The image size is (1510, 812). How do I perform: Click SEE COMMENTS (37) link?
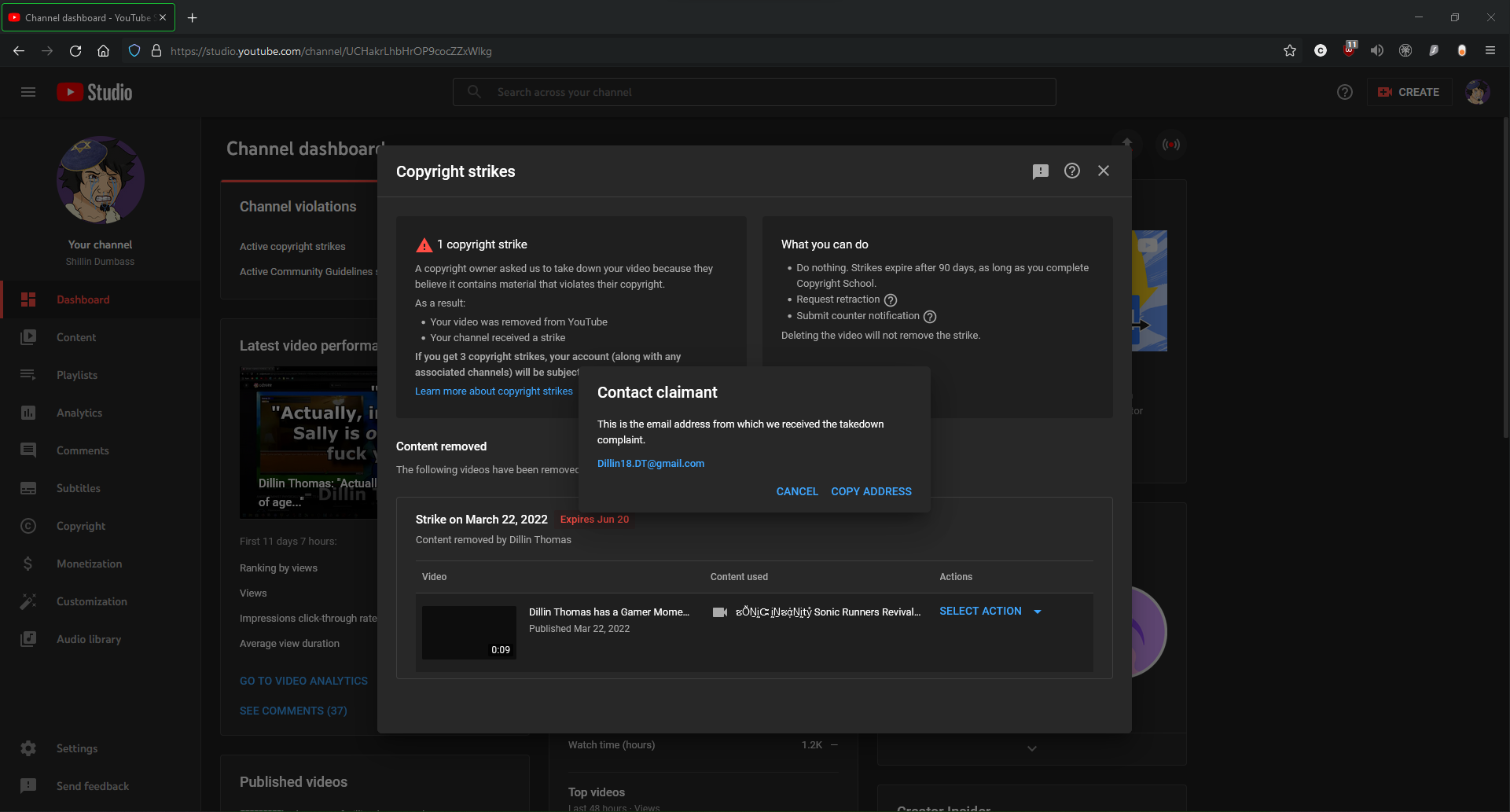293,711
